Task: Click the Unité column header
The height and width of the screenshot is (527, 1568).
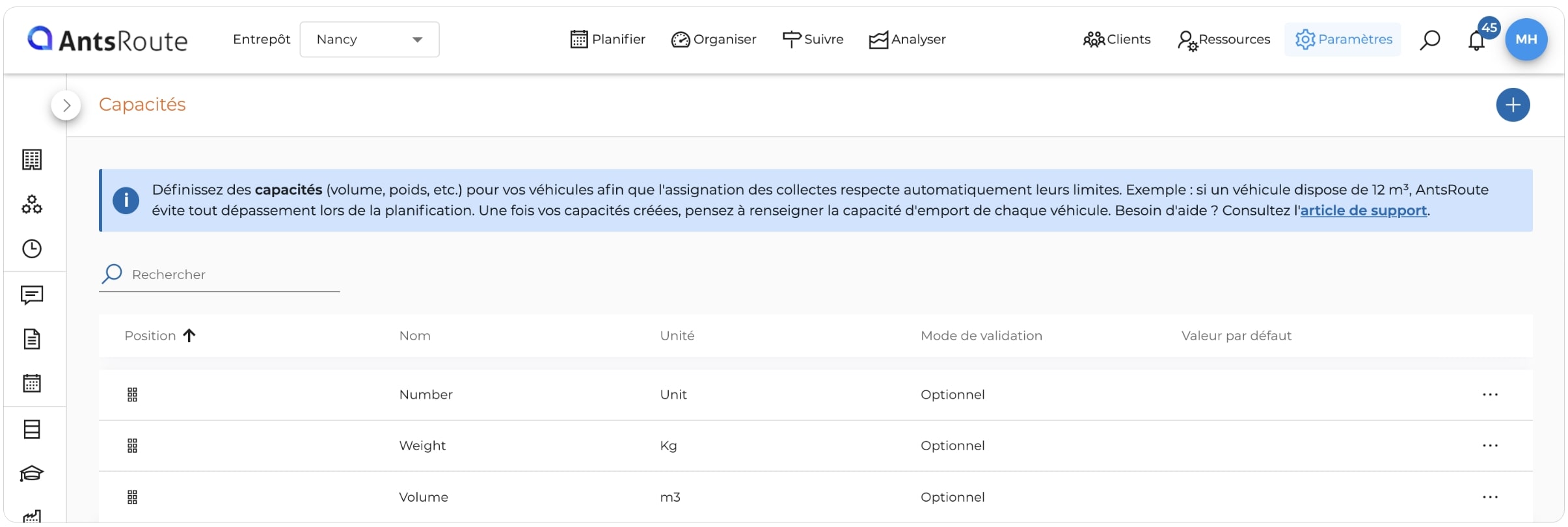Action: tap(677, 336)
